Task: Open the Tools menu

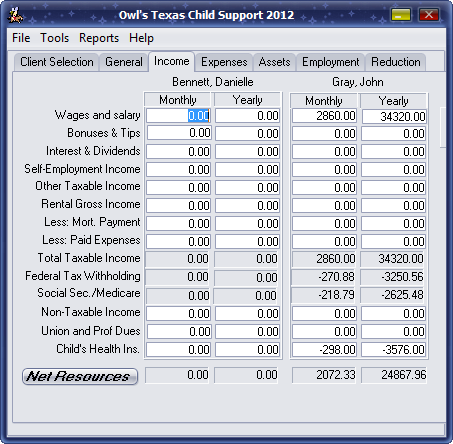Action: point(54,38)
